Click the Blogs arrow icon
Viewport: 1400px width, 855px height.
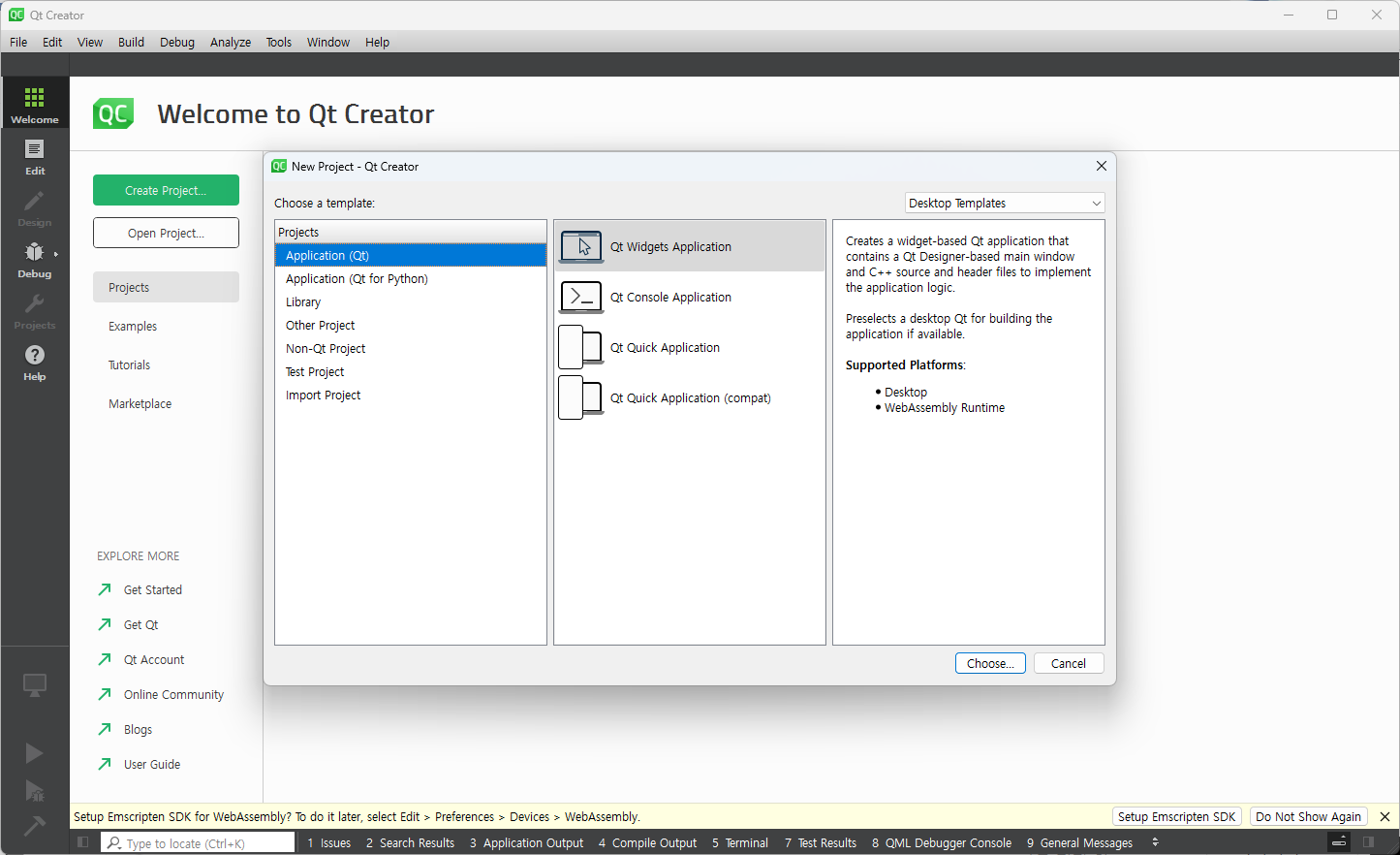click(x=105, y=729)
